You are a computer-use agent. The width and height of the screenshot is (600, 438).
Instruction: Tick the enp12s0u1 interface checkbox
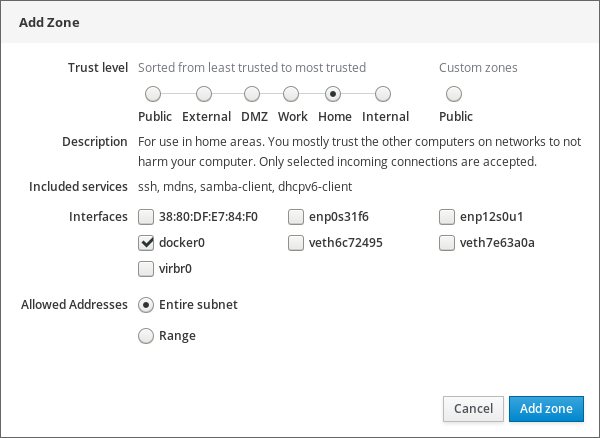click(447, 216)
